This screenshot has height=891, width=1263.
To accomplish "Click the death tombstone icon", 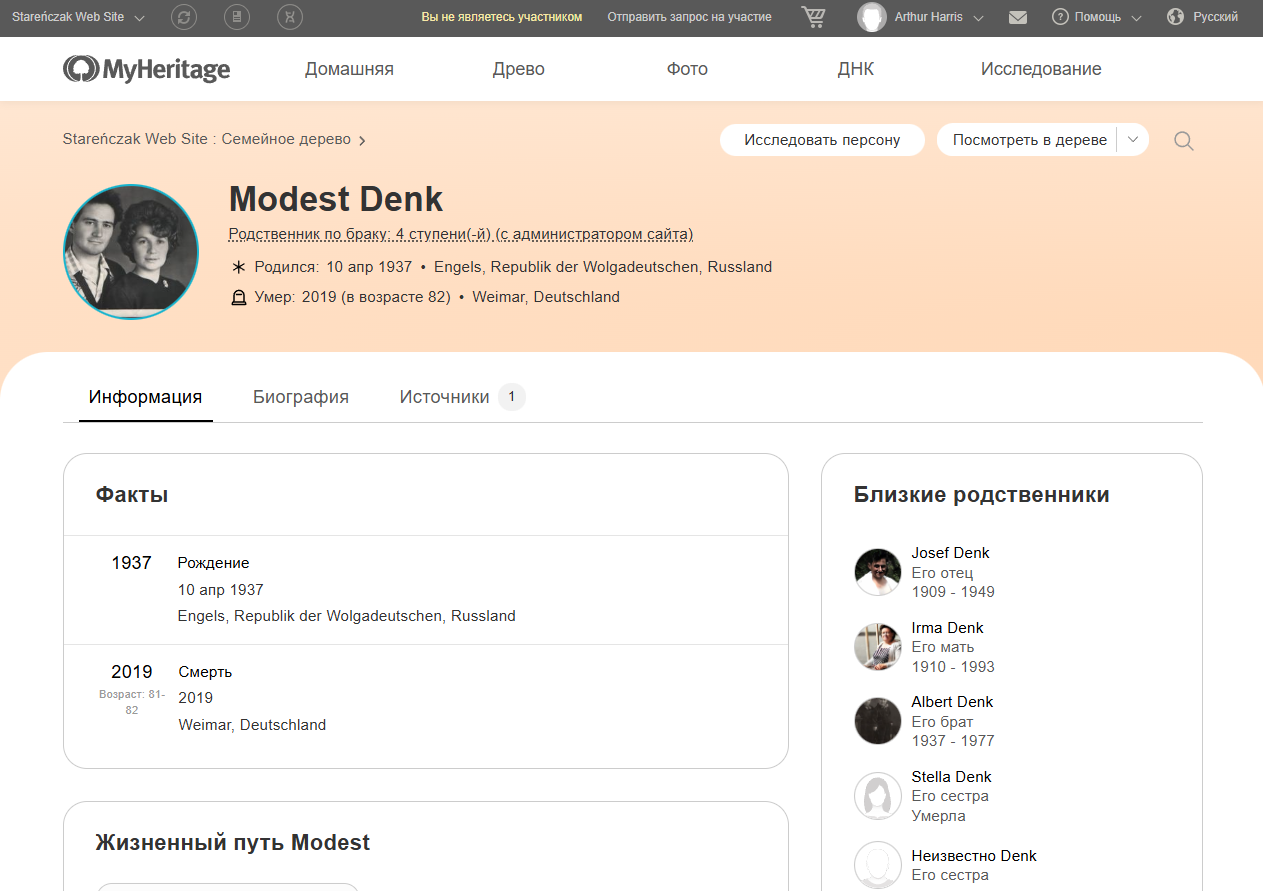I will click(x=238, y=297).
